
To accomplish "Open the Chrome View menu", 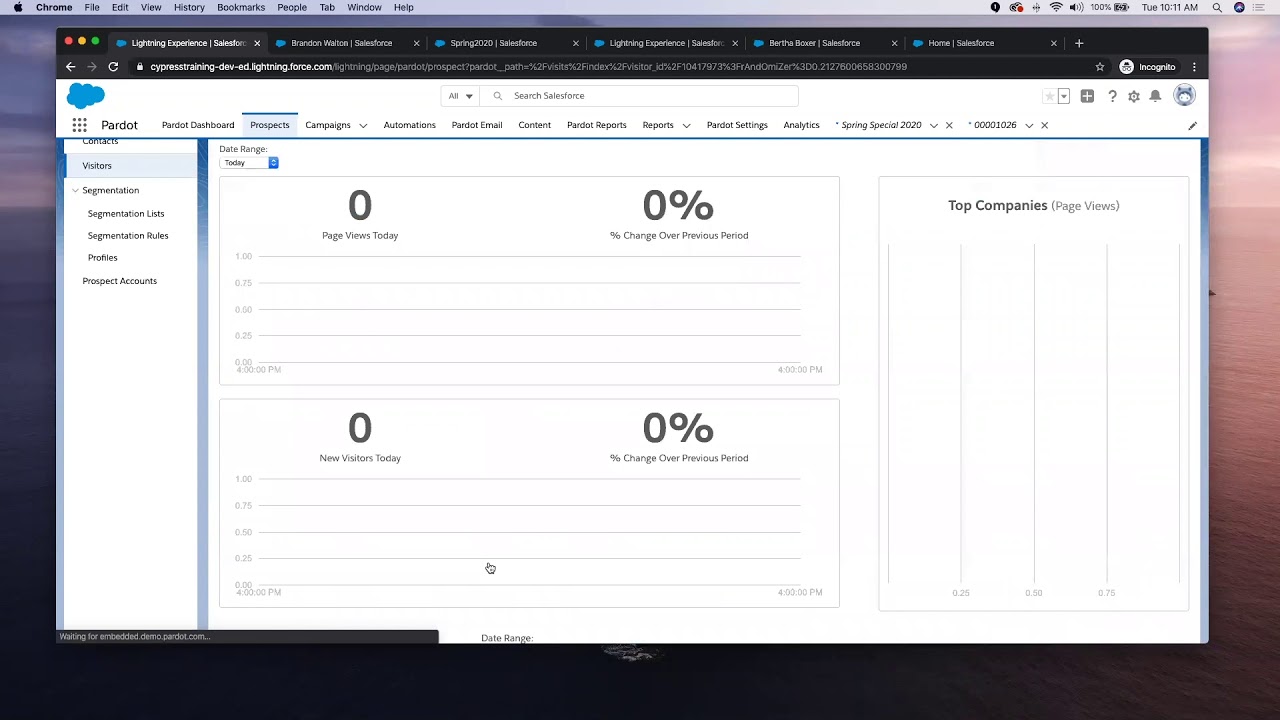I will coord(151,7).
